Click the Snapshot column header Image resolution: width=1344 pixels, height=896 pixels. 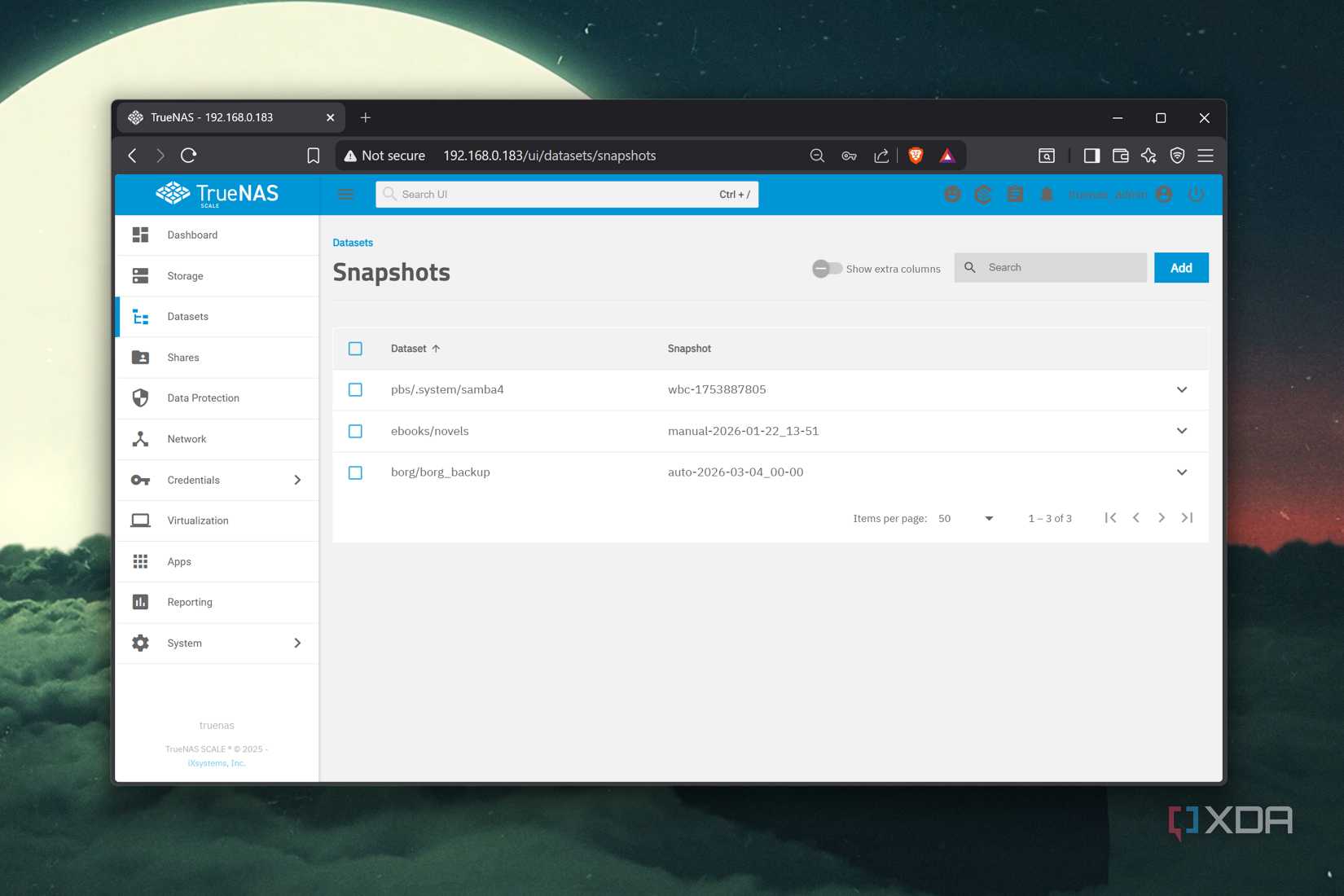click(x=689, y=349)
